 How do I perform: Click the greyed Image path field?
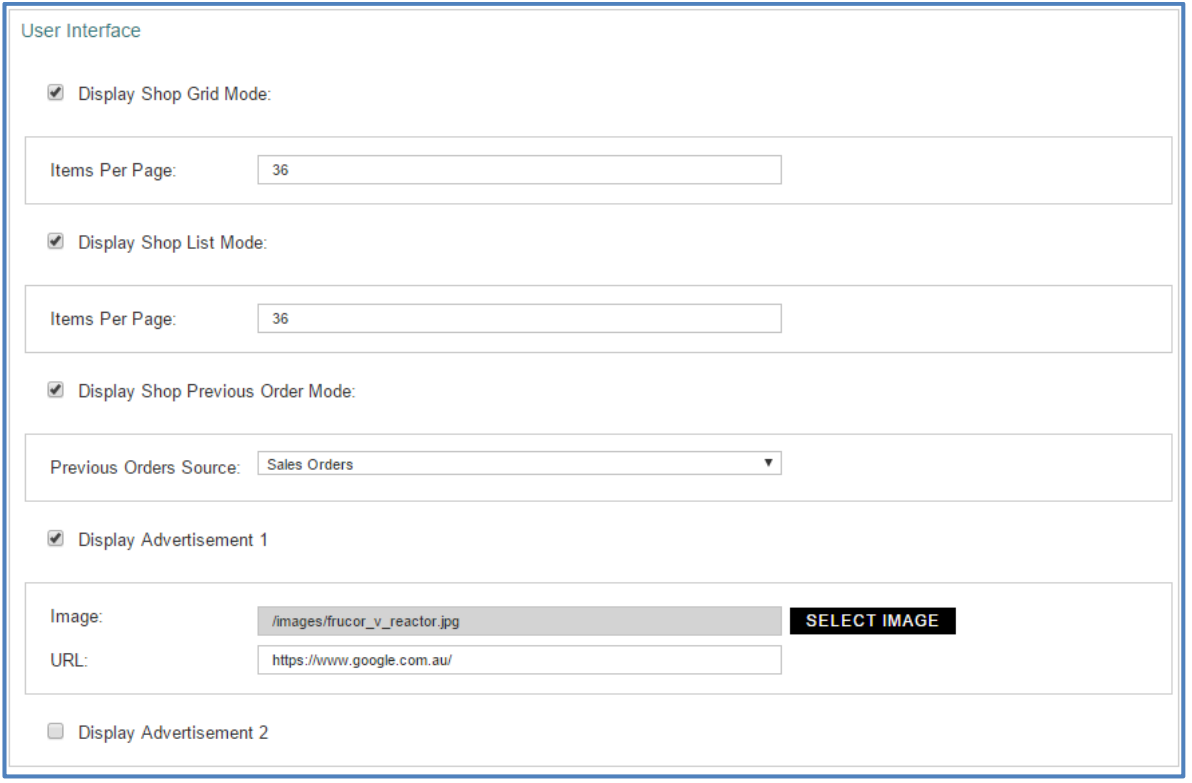coord(519,621)
